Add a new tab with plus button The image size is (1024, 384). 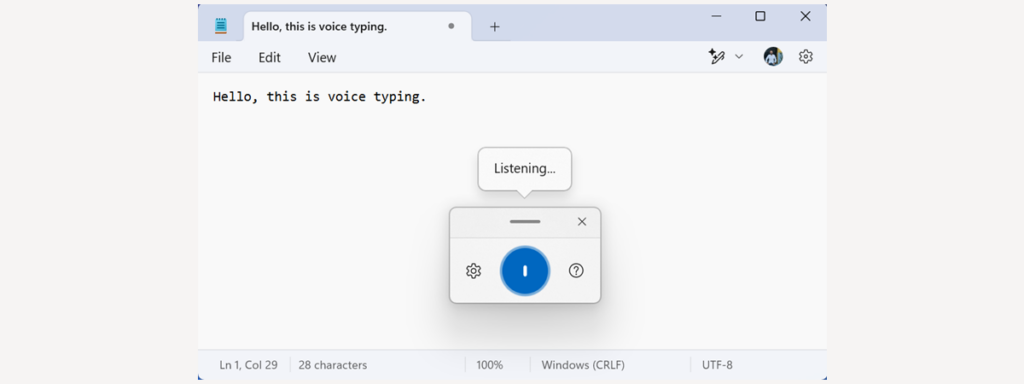tap(494, 27)
